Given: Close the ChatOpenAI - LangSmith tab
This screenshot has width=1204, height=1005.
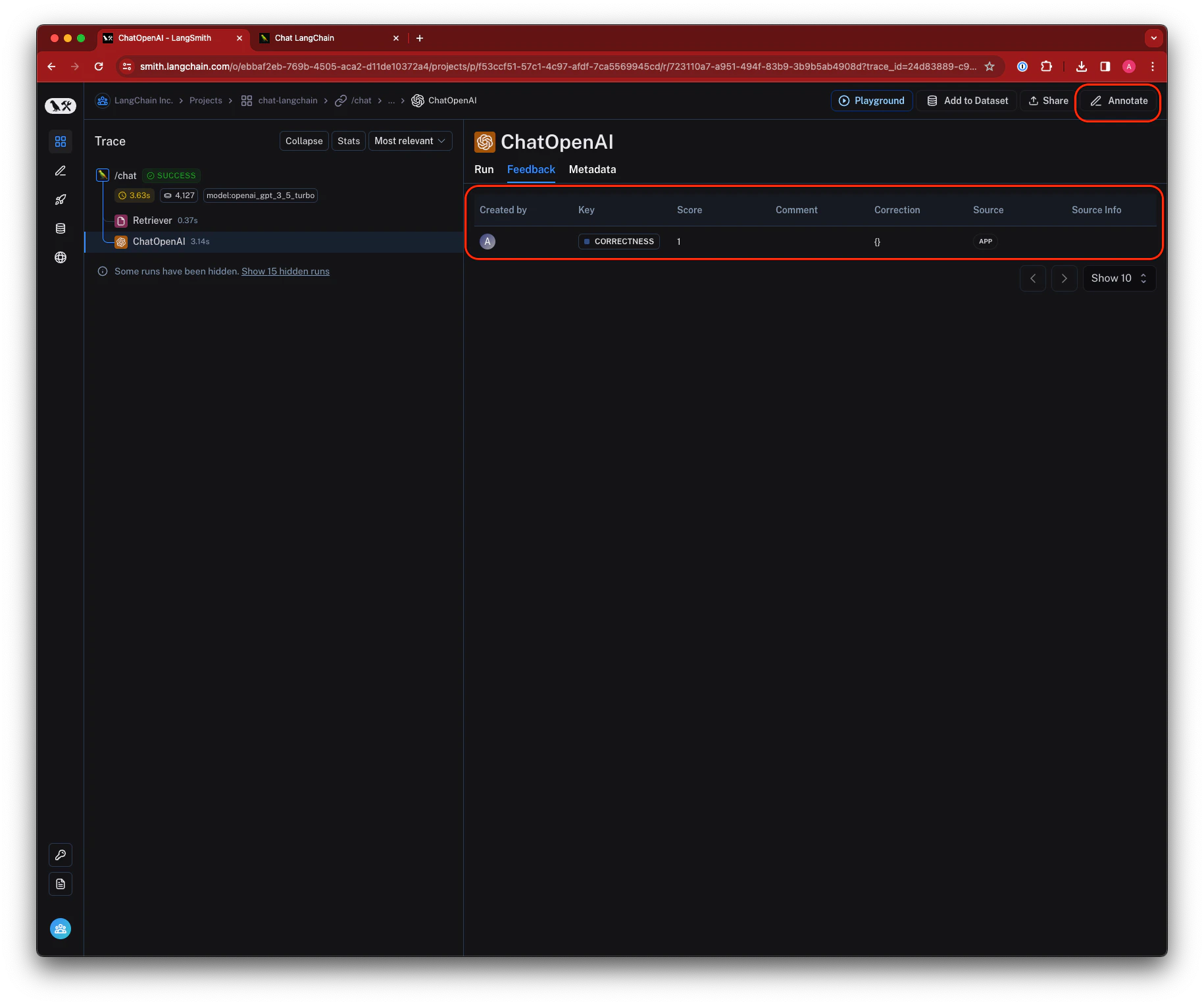Looking at the screenshot, I should click(239, 38).
